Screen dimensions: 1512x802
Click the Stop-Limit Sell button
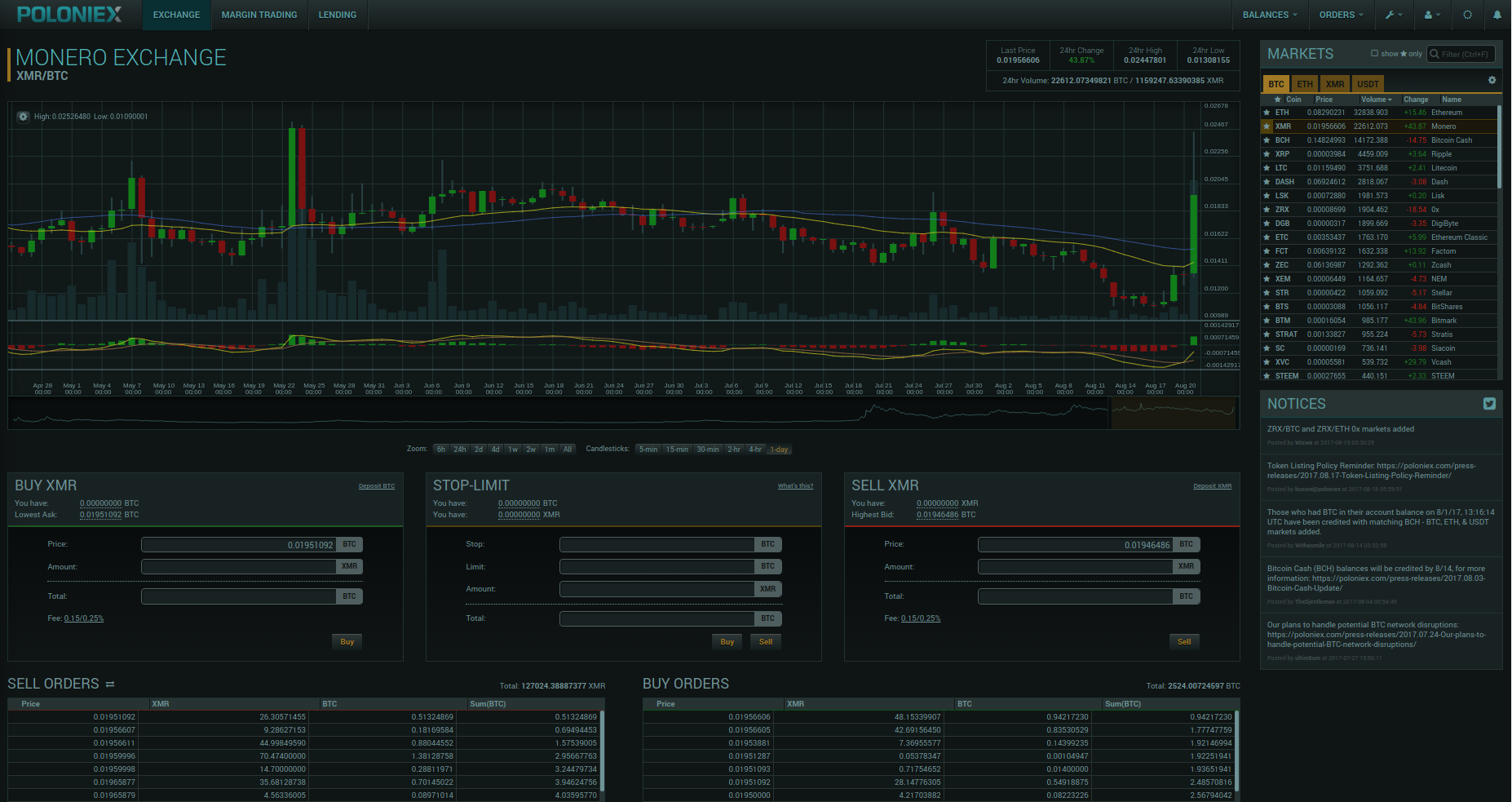[766, 642]
